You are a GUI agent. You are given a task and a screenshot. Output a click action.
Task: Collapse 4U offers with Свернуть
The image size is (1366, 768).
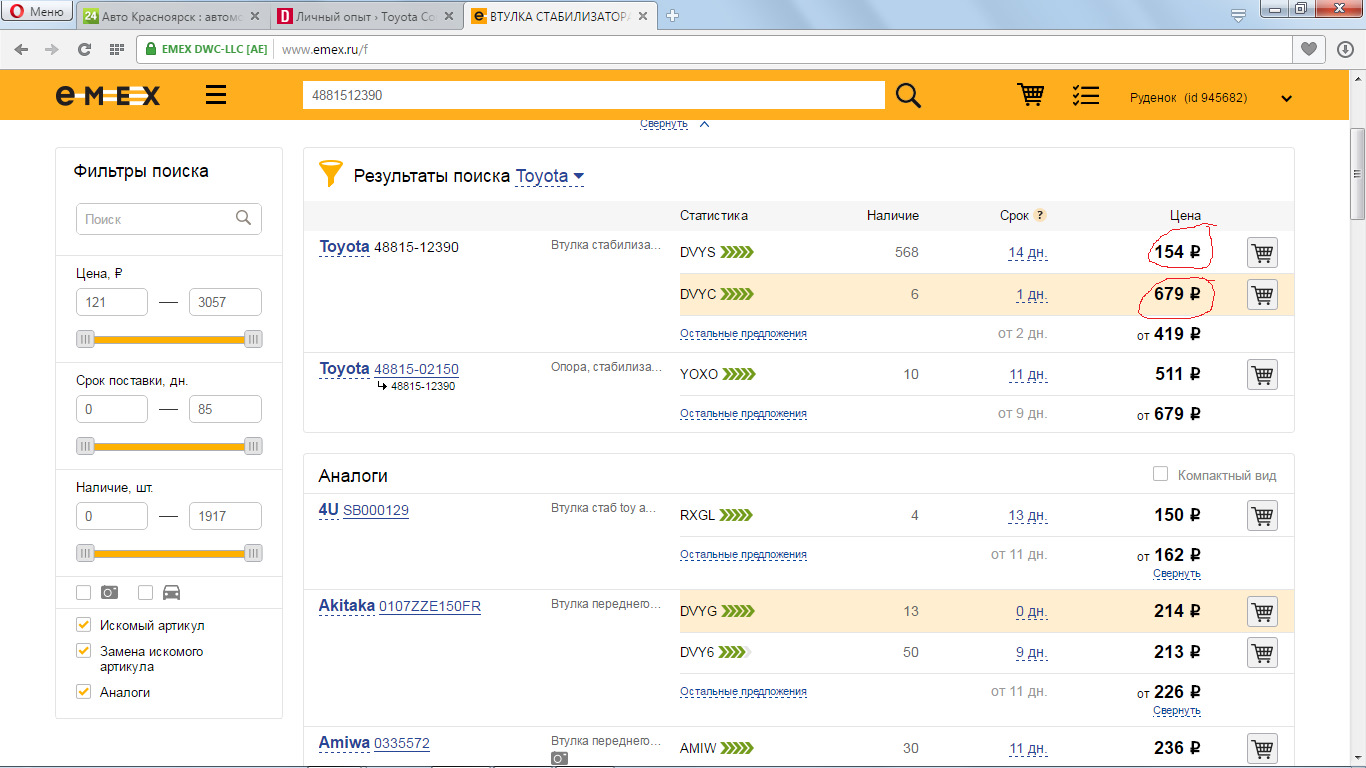coord(1176,574)
